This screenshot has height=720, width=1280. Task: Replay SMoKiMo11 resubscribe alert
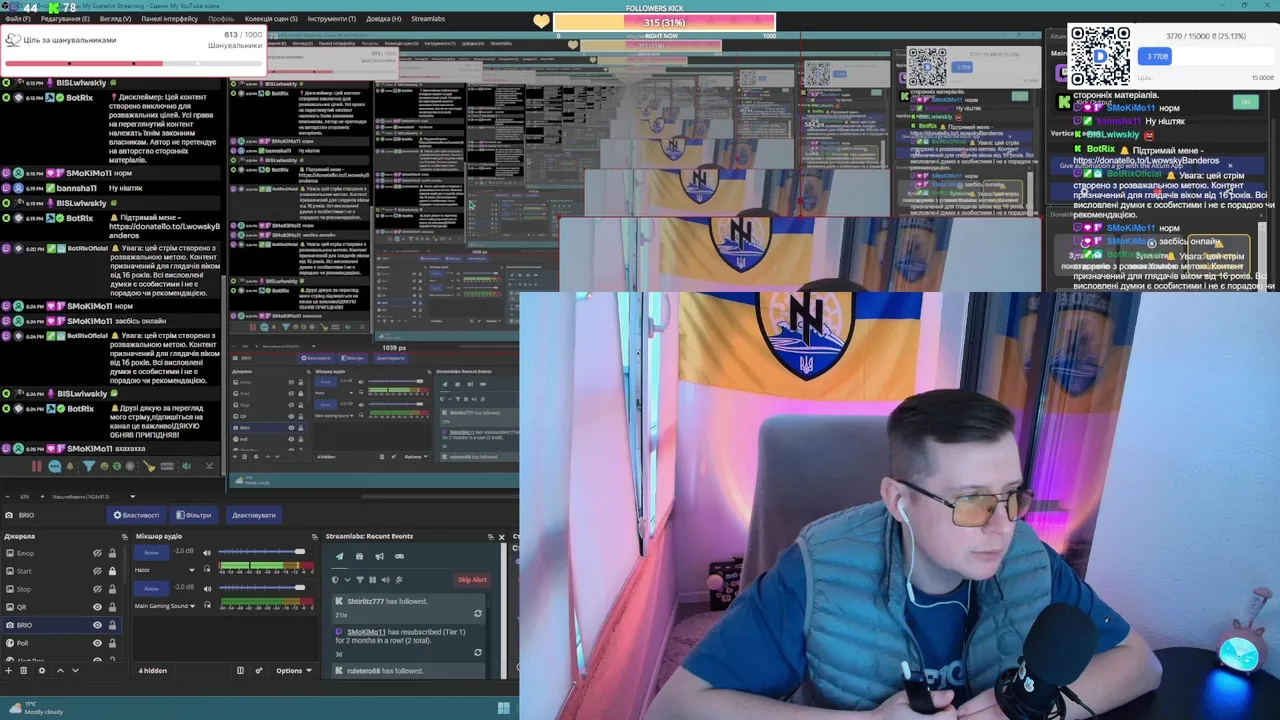(x=478, y=652)
